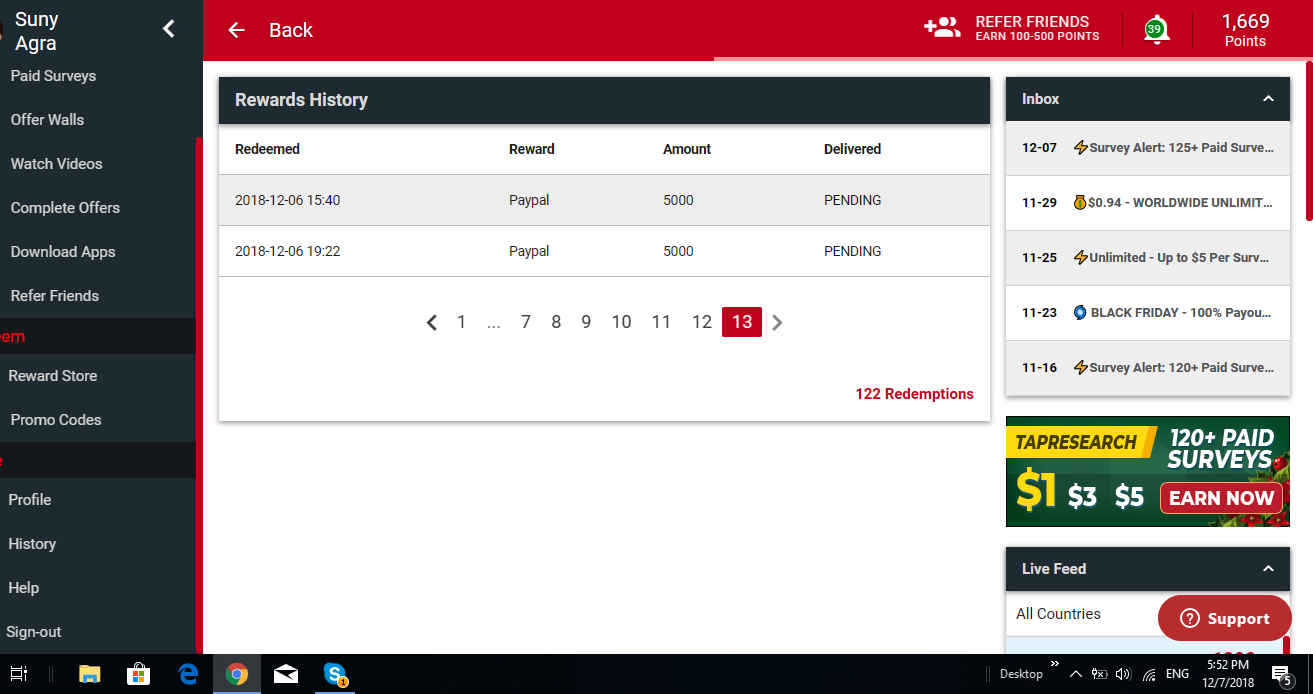
Task: Click the Reward column header
Action: coord(531,149)
